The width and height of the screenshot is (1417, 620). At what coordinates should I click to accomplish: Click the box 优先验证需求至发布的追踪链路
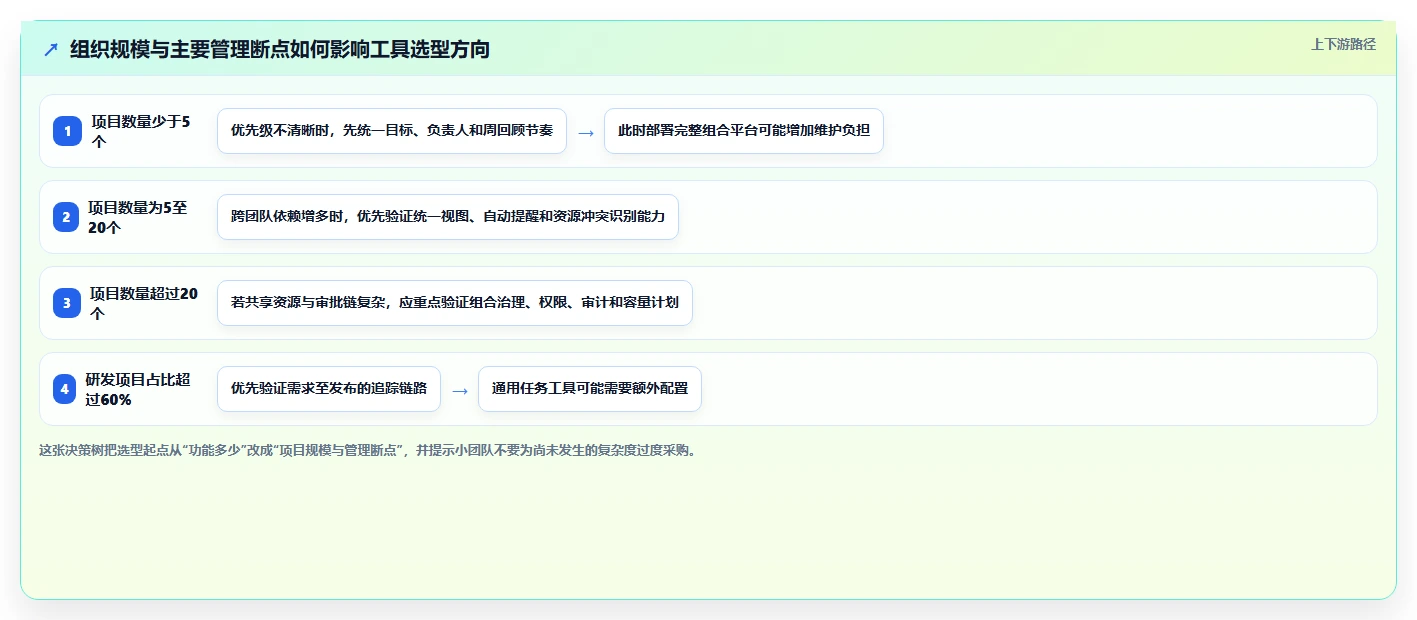point(329,389)
